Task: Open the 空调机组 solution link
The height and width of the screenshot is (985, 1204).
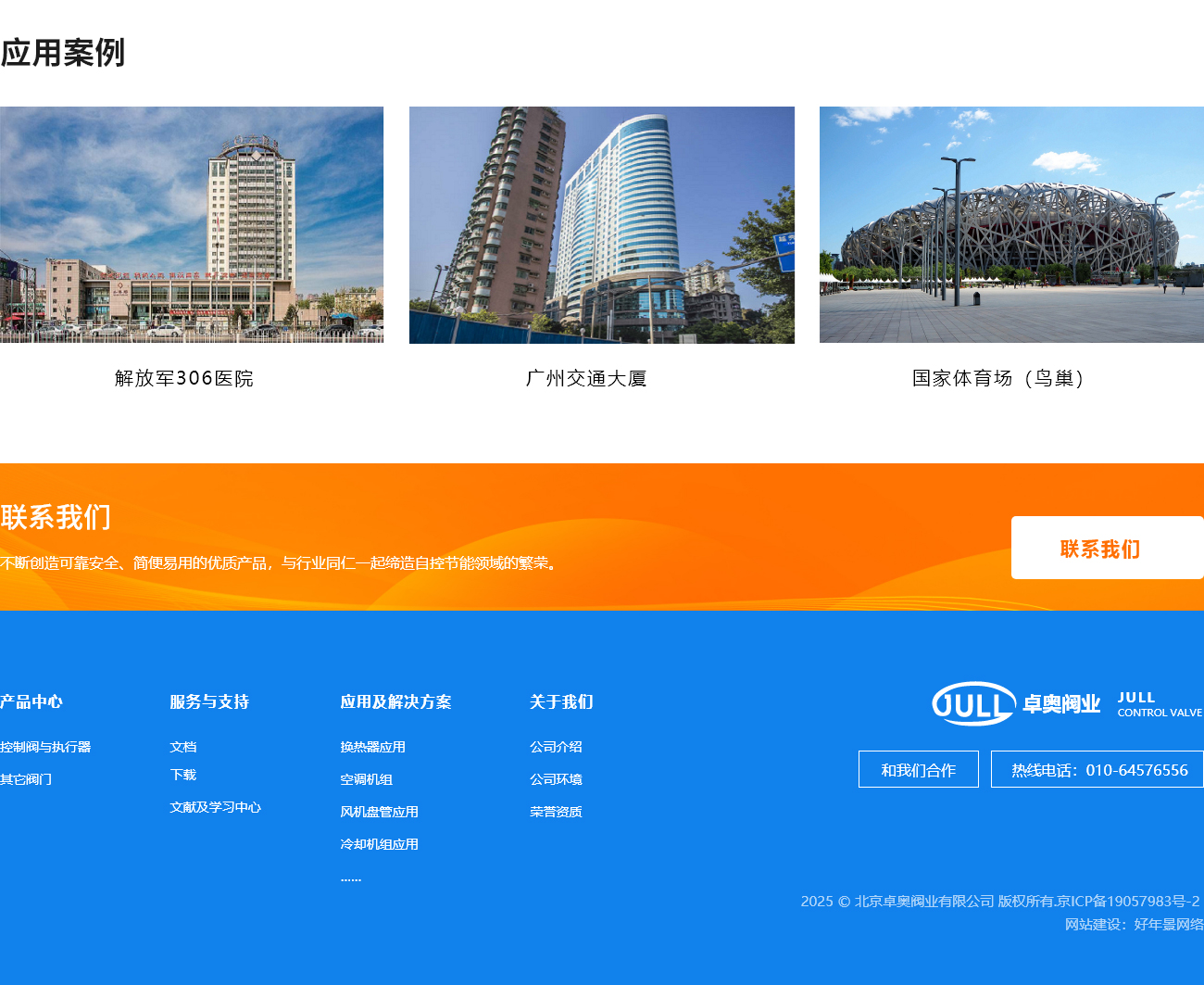Action: point(366,779)
